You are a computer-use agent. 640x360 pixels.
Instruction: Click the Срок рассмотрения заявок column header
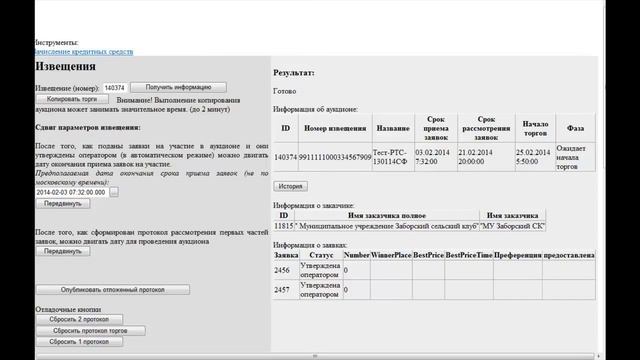pyautogui.click(x=486, y=128)
